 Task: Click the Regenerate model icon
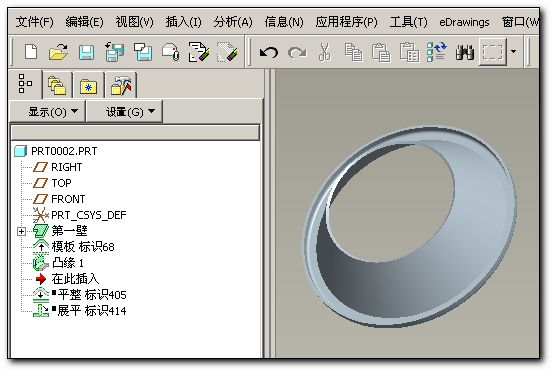pyautogui.click(x=437, y=52)
